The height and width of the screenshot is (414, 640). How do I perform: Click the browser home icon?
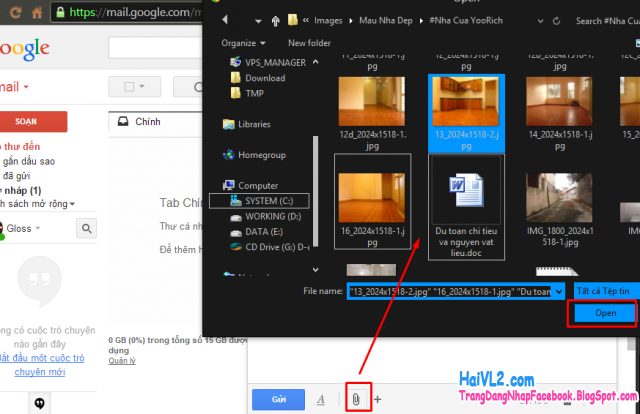pyautogui.click(x=37, y=13)
